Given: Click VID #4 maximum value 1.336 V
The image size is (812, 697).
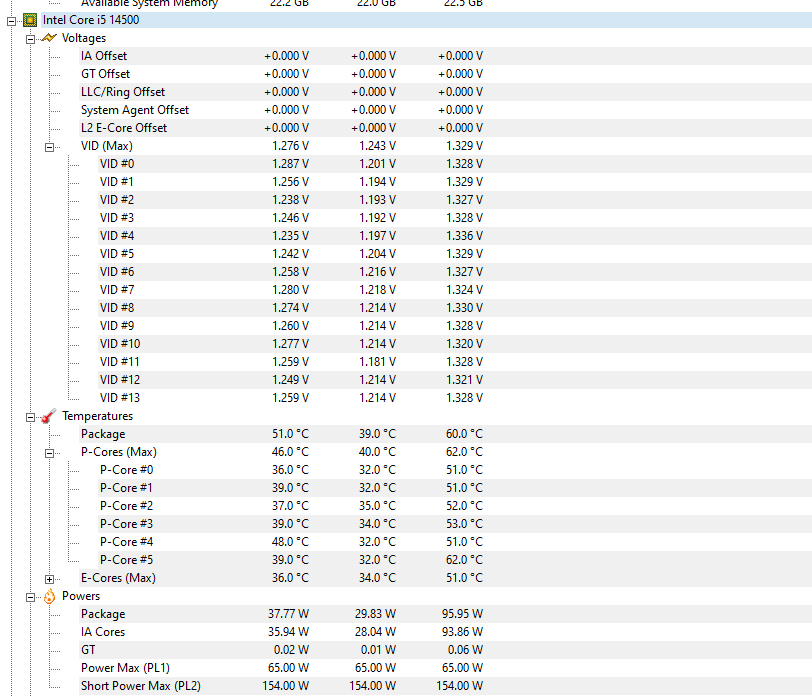Looking at the screenshot, I should click(x=465, y=236).
